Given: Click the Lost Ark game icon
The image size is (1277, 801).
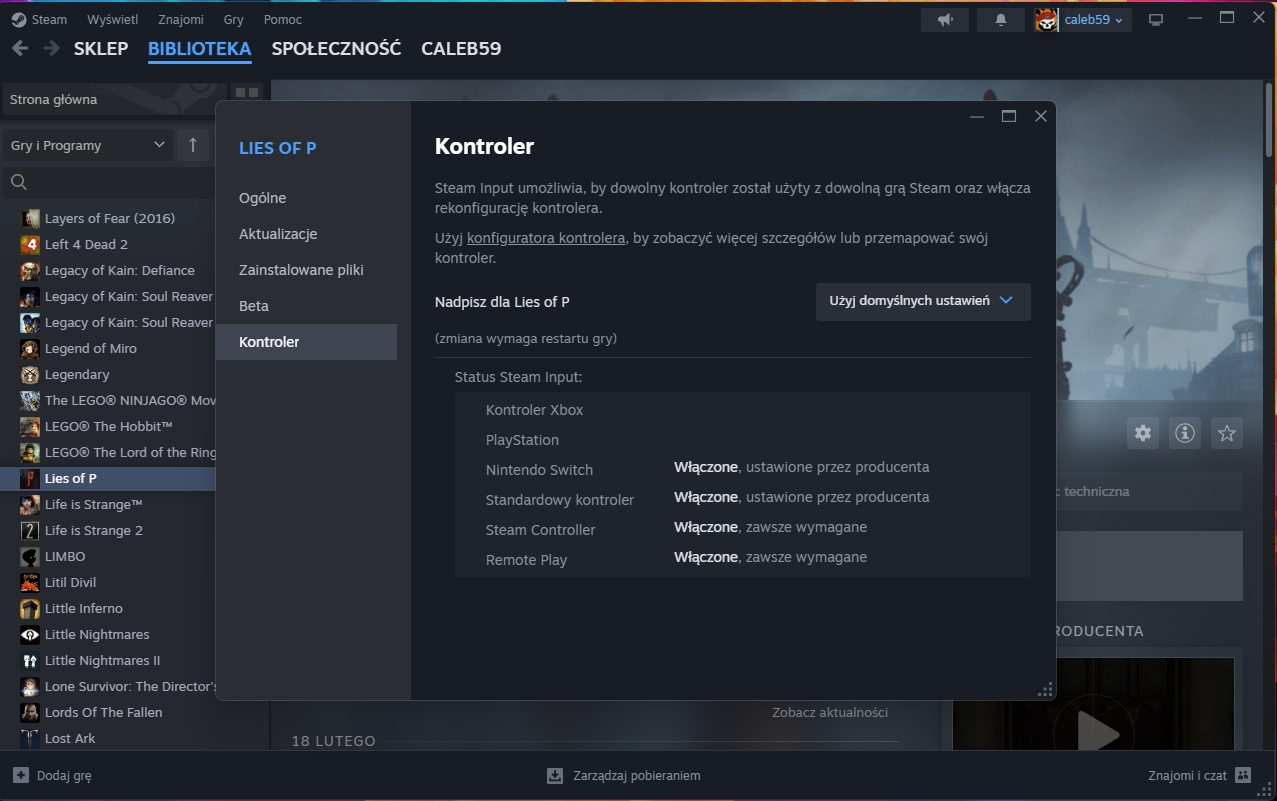Looking at the screenshot, I should point(30,738).
